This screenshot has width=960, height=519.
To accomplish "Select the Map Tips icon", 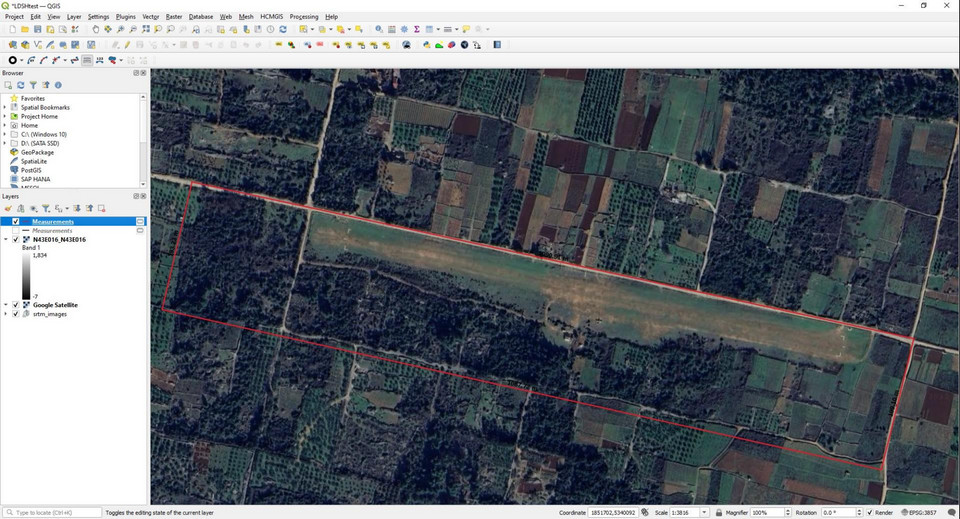I will coord(466,29).
